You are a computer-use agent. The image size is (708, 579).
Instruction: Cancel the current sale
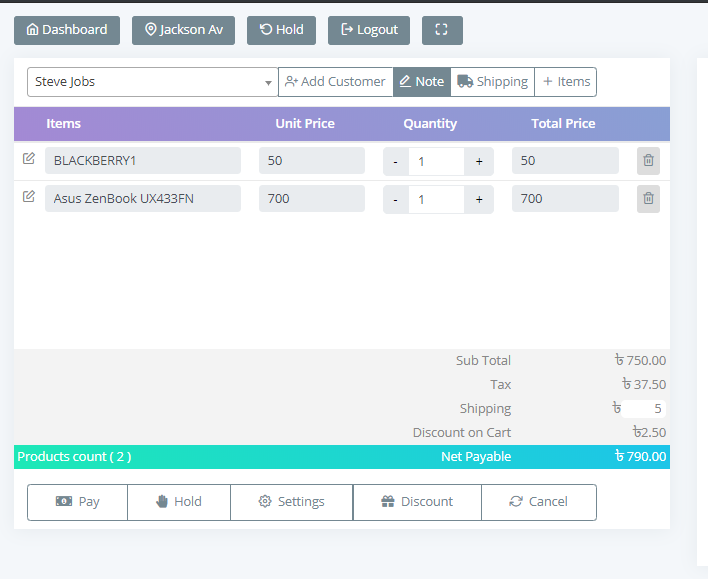click(538, 502)
